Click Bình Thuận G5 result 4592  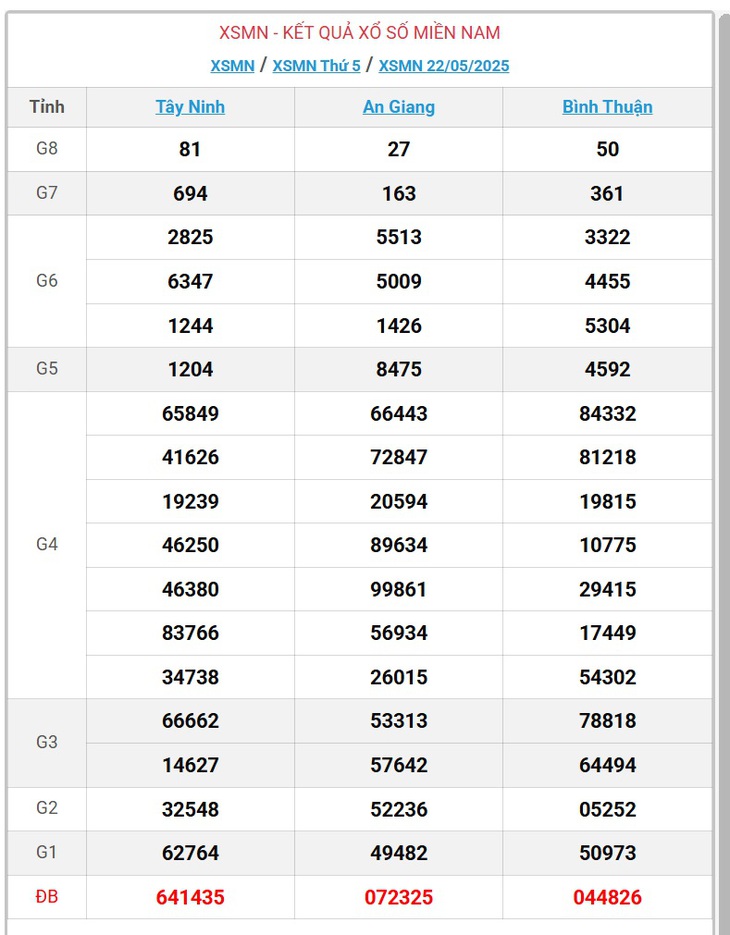point(607,369)
